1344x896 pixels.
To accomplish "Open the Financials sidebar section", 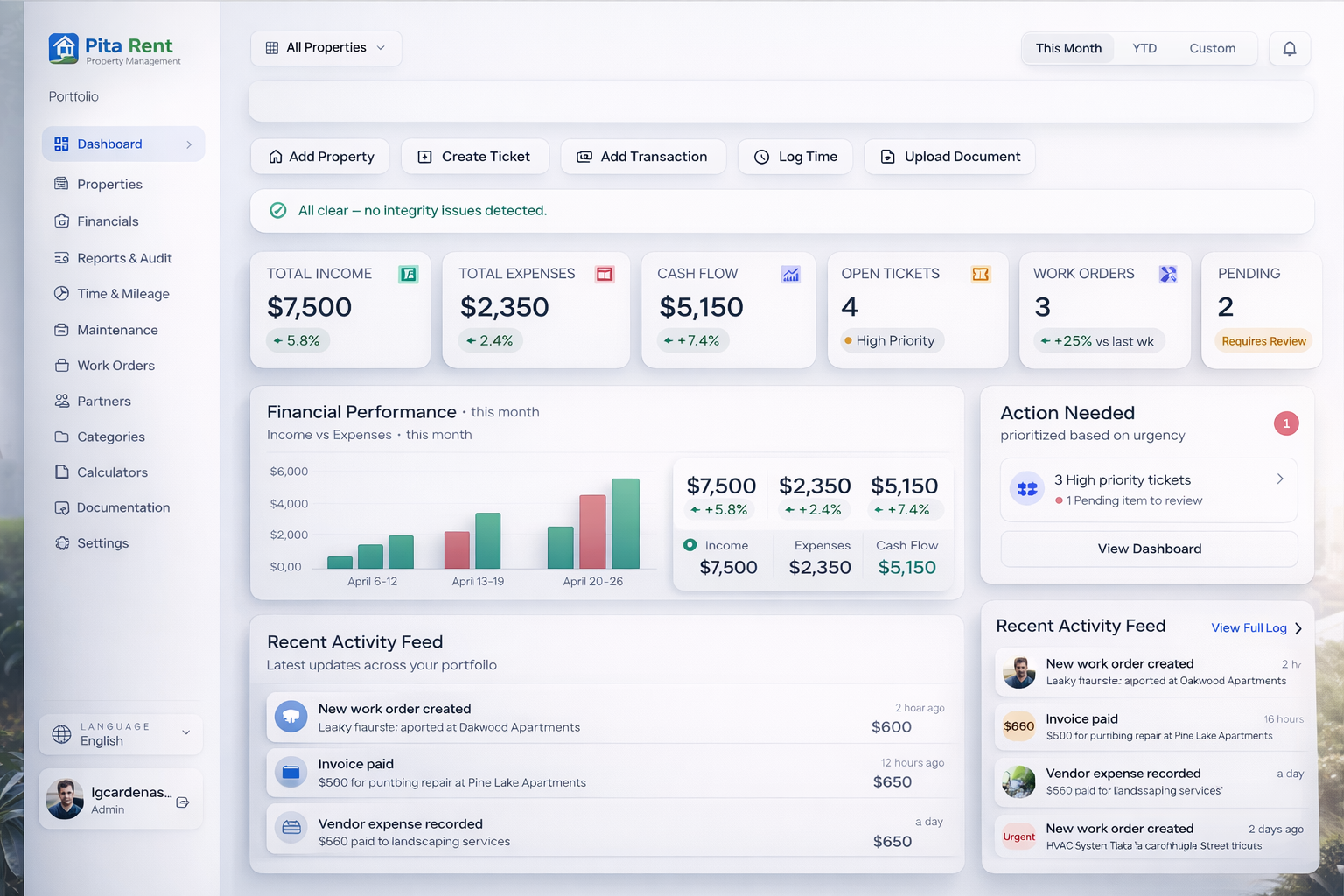I will [106, 220].
